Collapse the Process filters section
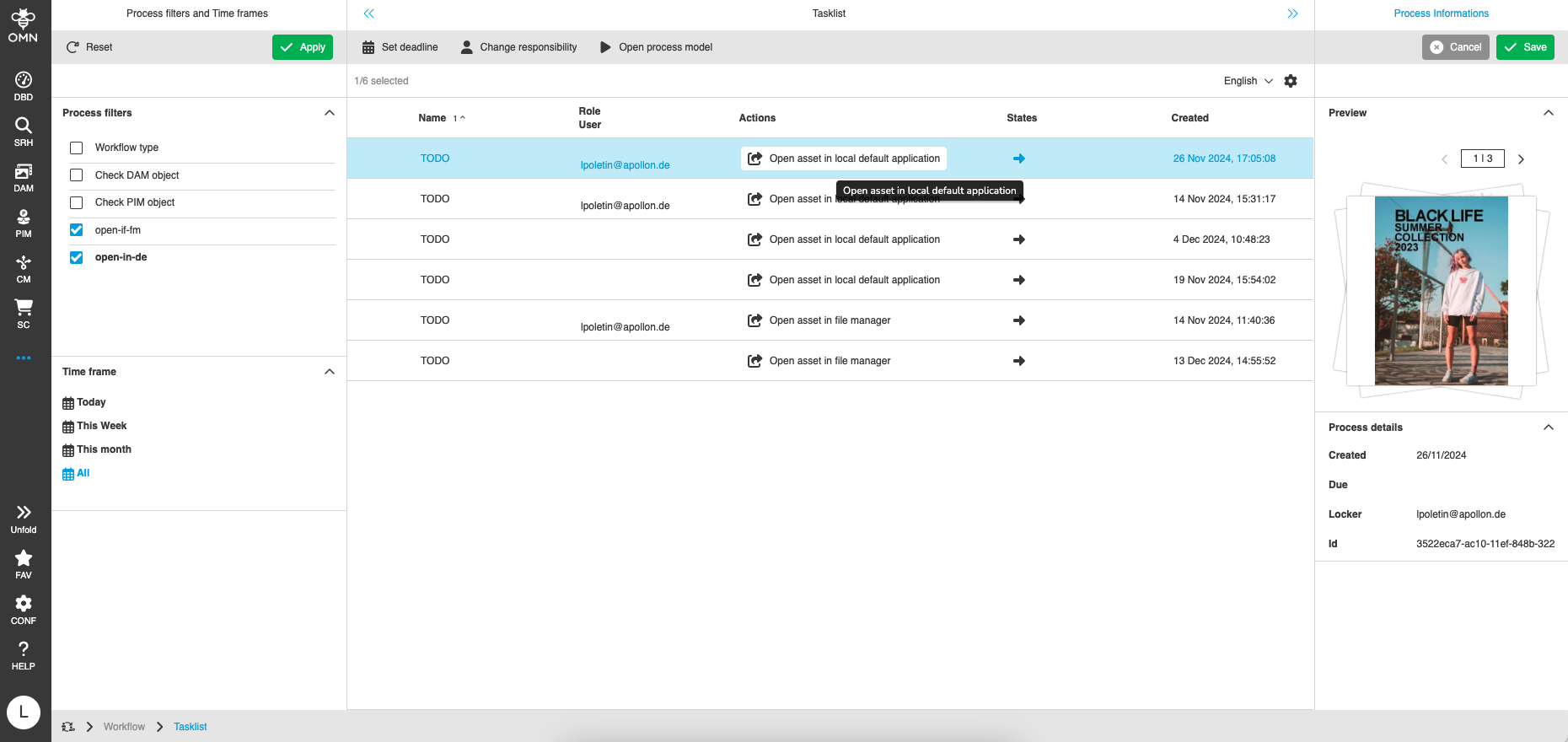 [x=330, y=113]
